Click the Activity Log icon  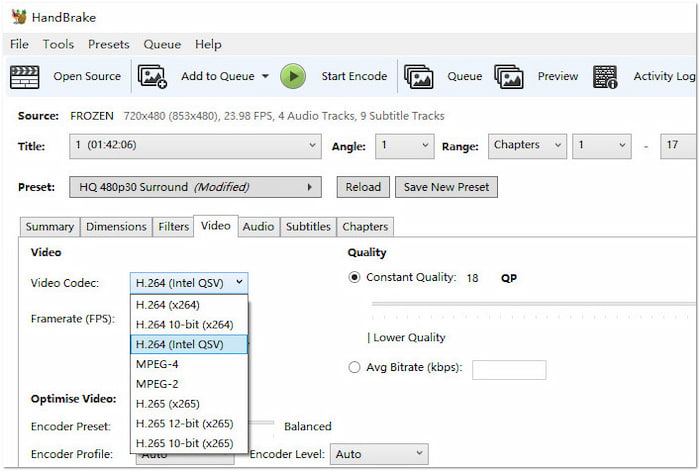click(605, 77)
